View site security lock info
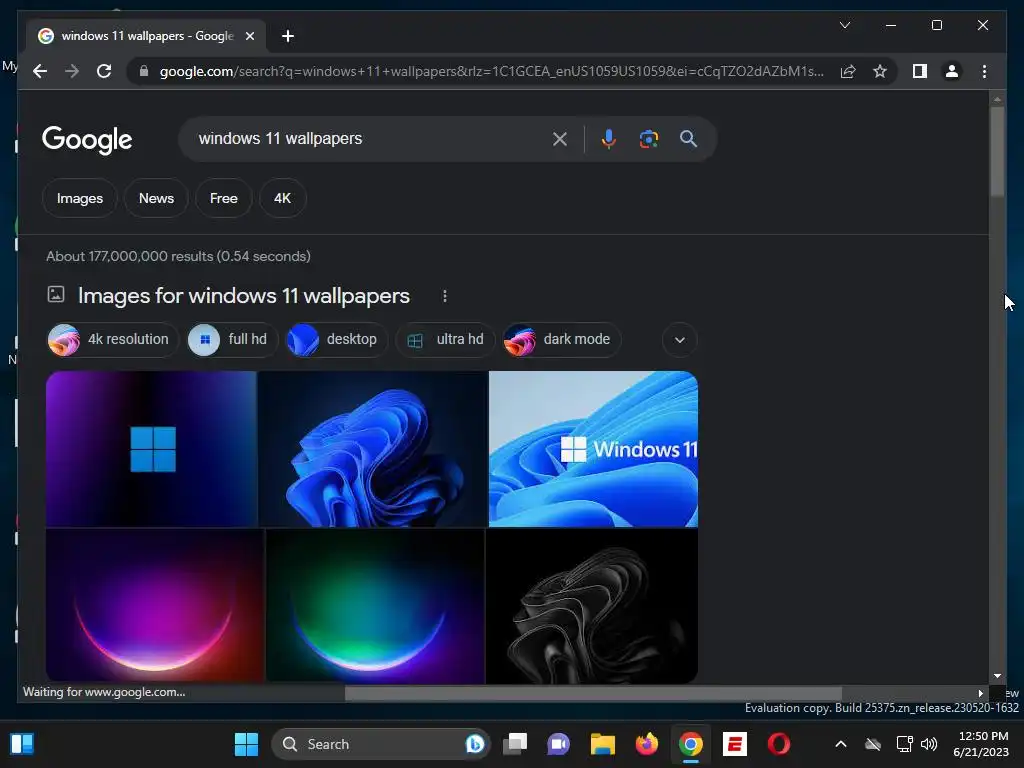The height and width of the screenshot is (768, 1024). [144, 71]
